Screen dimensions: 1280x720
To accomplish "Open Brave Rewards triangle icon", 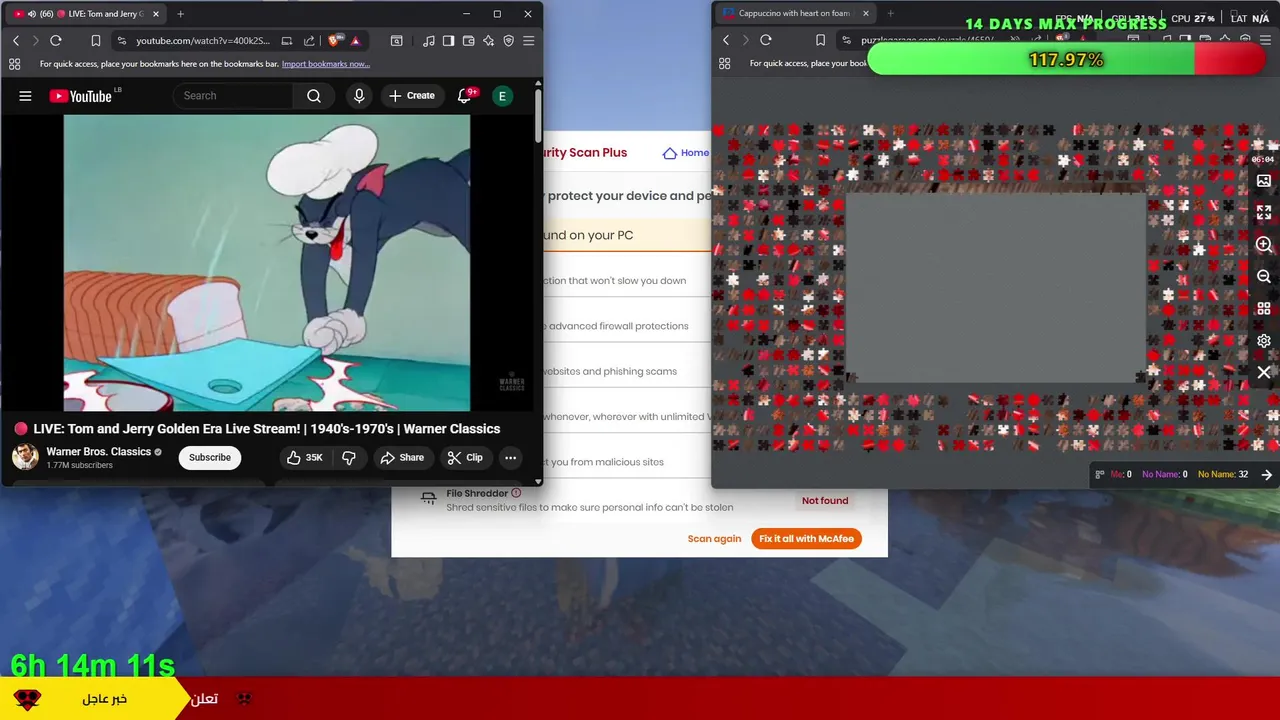I will click(356, 41).
